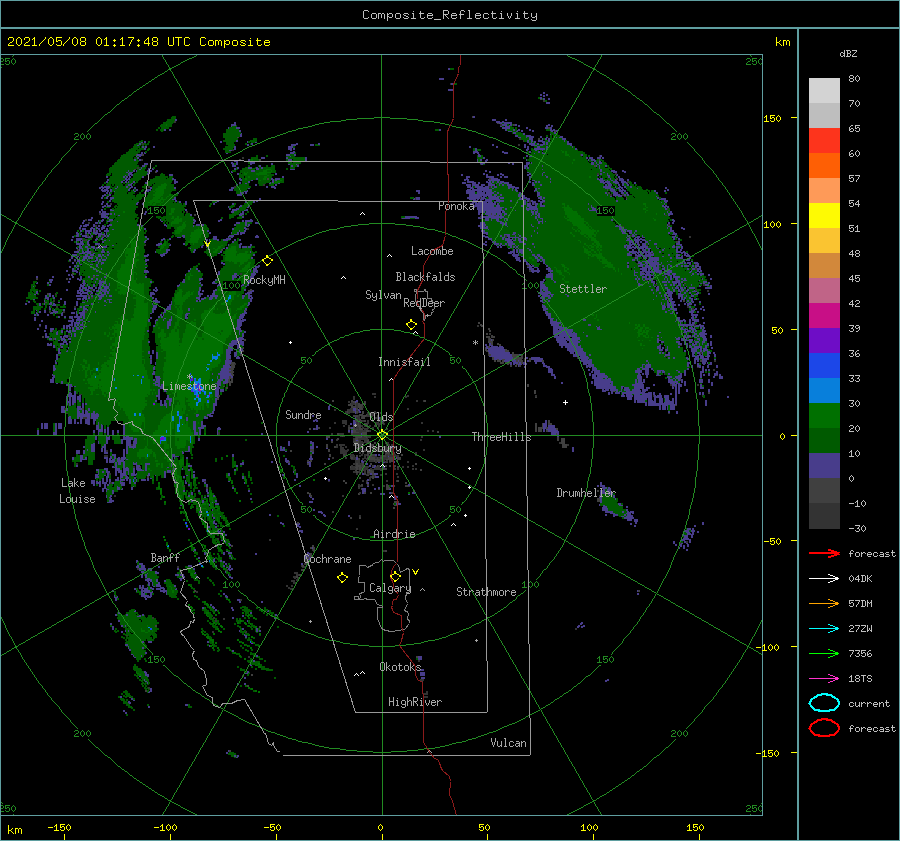
Task: Click the 80 dBZ light gray swatch
Action: point(824,91)
